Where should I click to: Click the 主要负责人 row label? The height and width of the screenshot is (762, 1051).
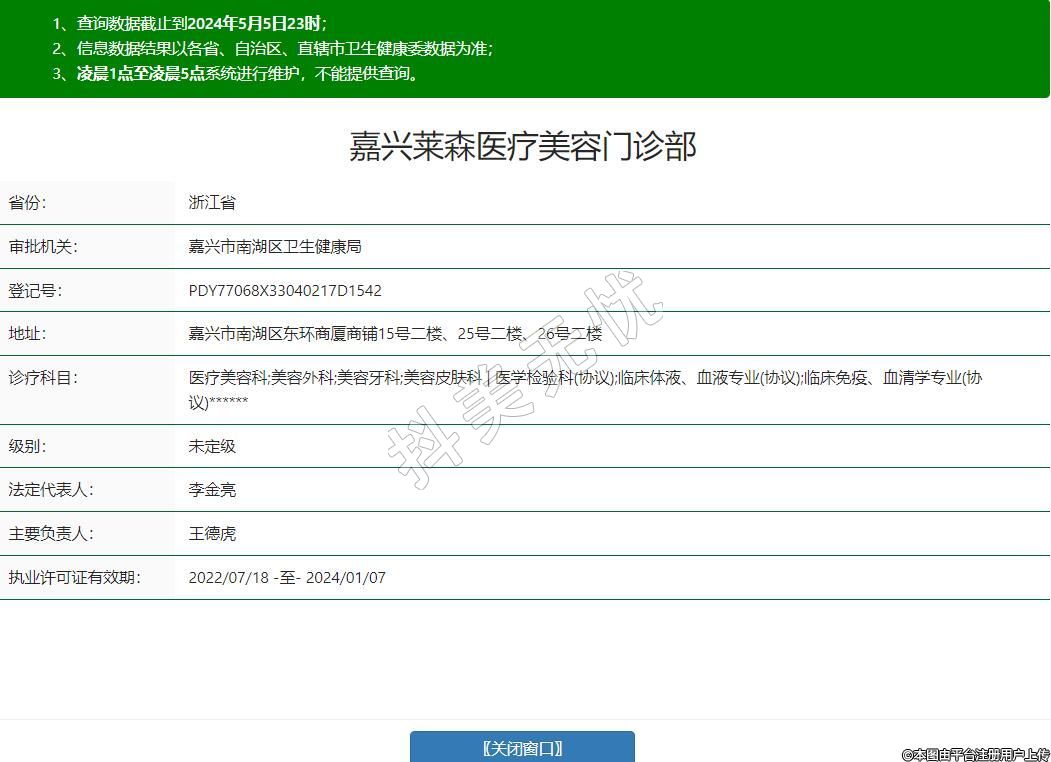pyautogui.click(x=51, y=533)
